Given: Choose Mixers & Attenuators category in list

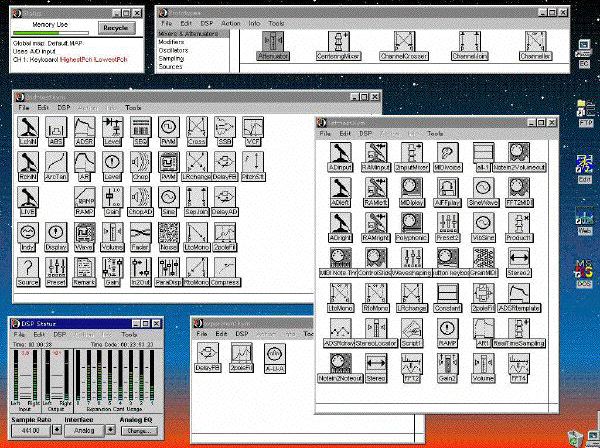Looking at the screenshot, I should click(193, 34).
